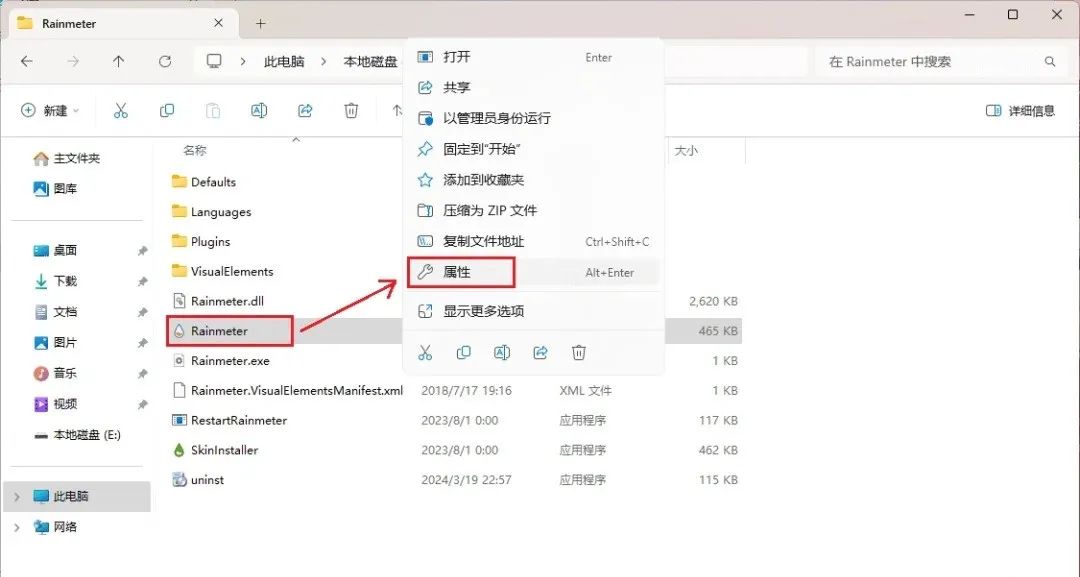
Task: Open 文档 in the sidebar
Action: [x=56, y=312]
